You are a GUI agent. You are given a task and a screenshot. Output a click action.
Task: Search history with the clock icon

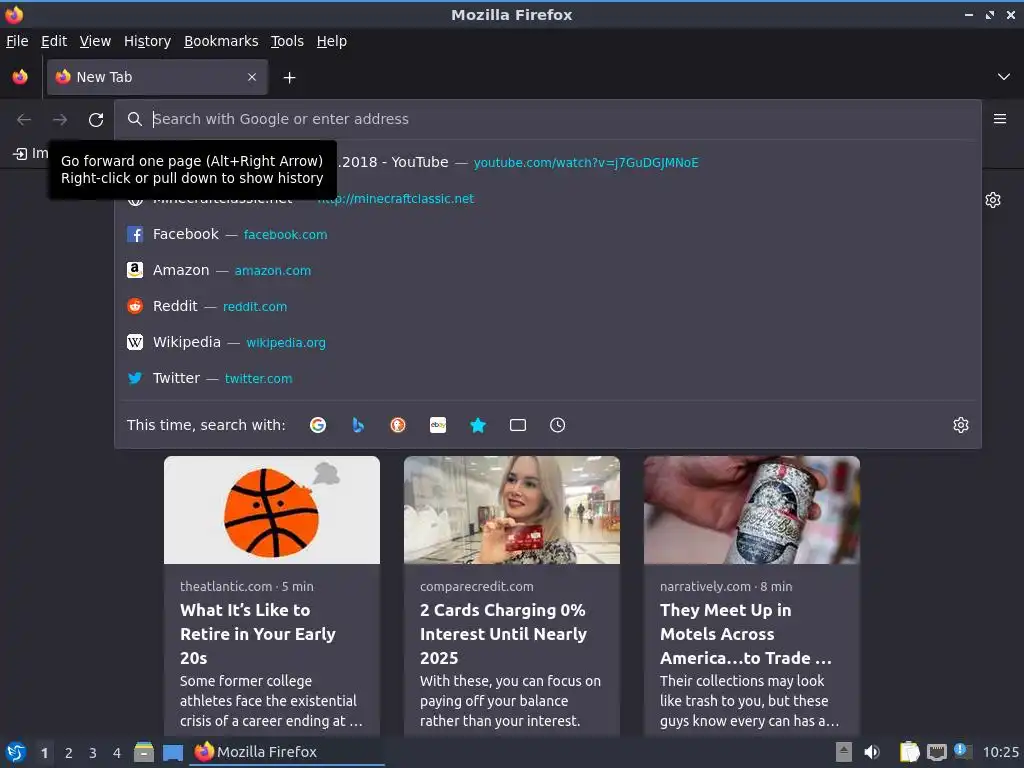(x=558, y=425)
